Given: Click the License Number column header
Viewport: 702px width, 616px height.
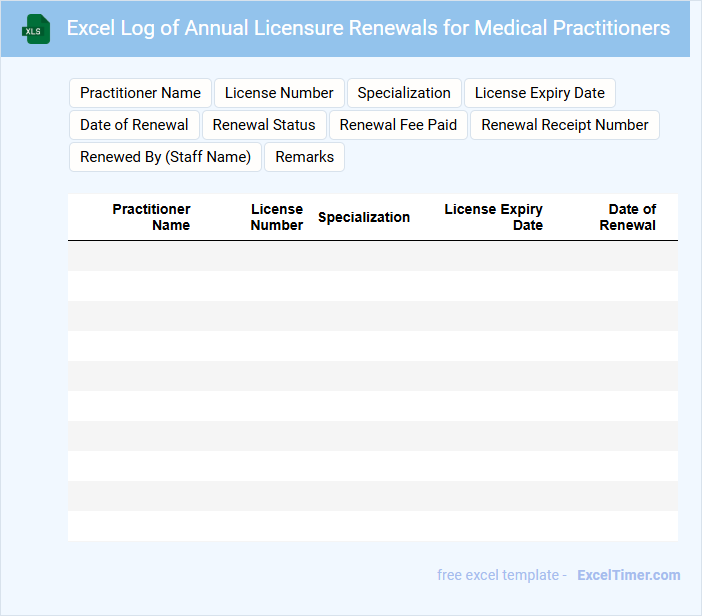Looking at the screenshot, I should coord(277,217).
